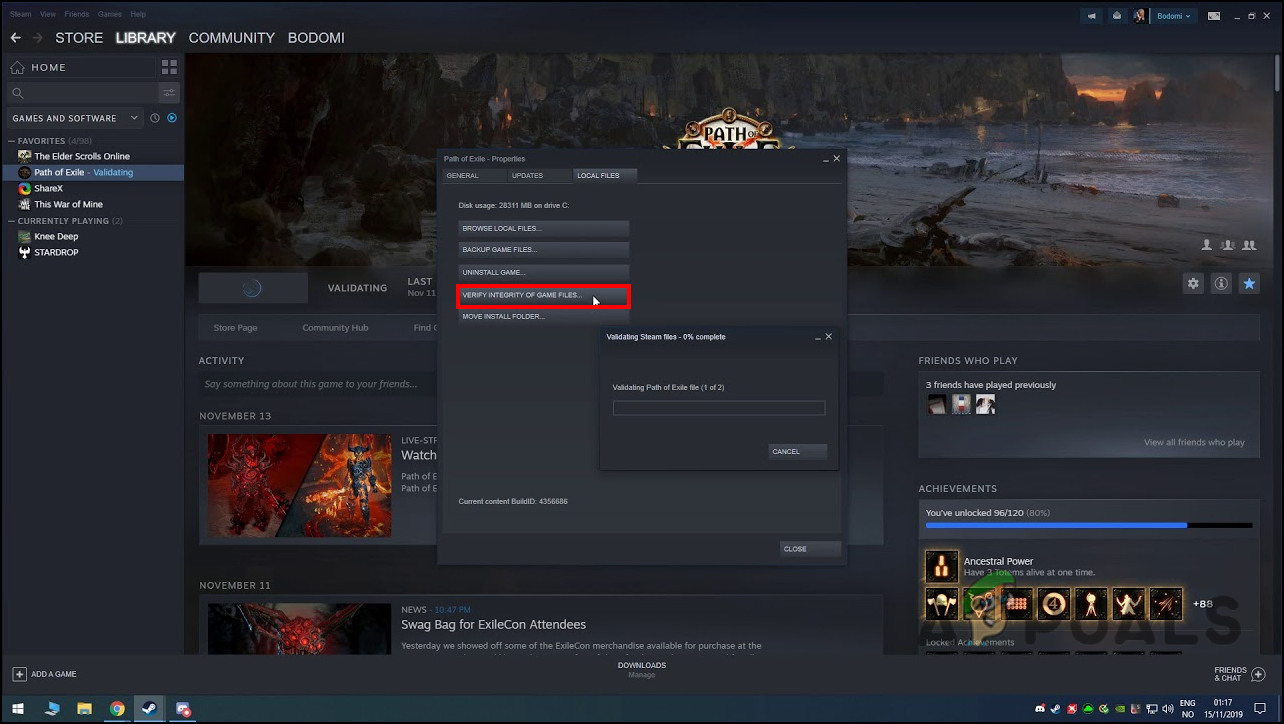Click Verify Integrity of Game Files
The image size is (1284, 724).
544,295
